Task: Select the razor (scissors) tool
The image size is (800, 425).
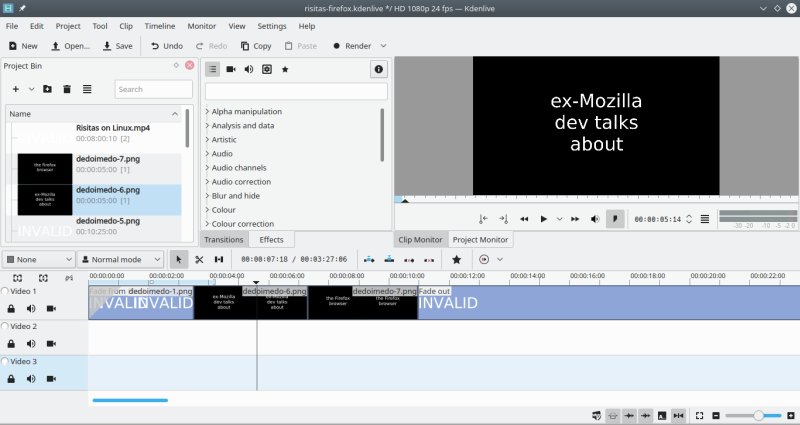Action: coord(199,259)
